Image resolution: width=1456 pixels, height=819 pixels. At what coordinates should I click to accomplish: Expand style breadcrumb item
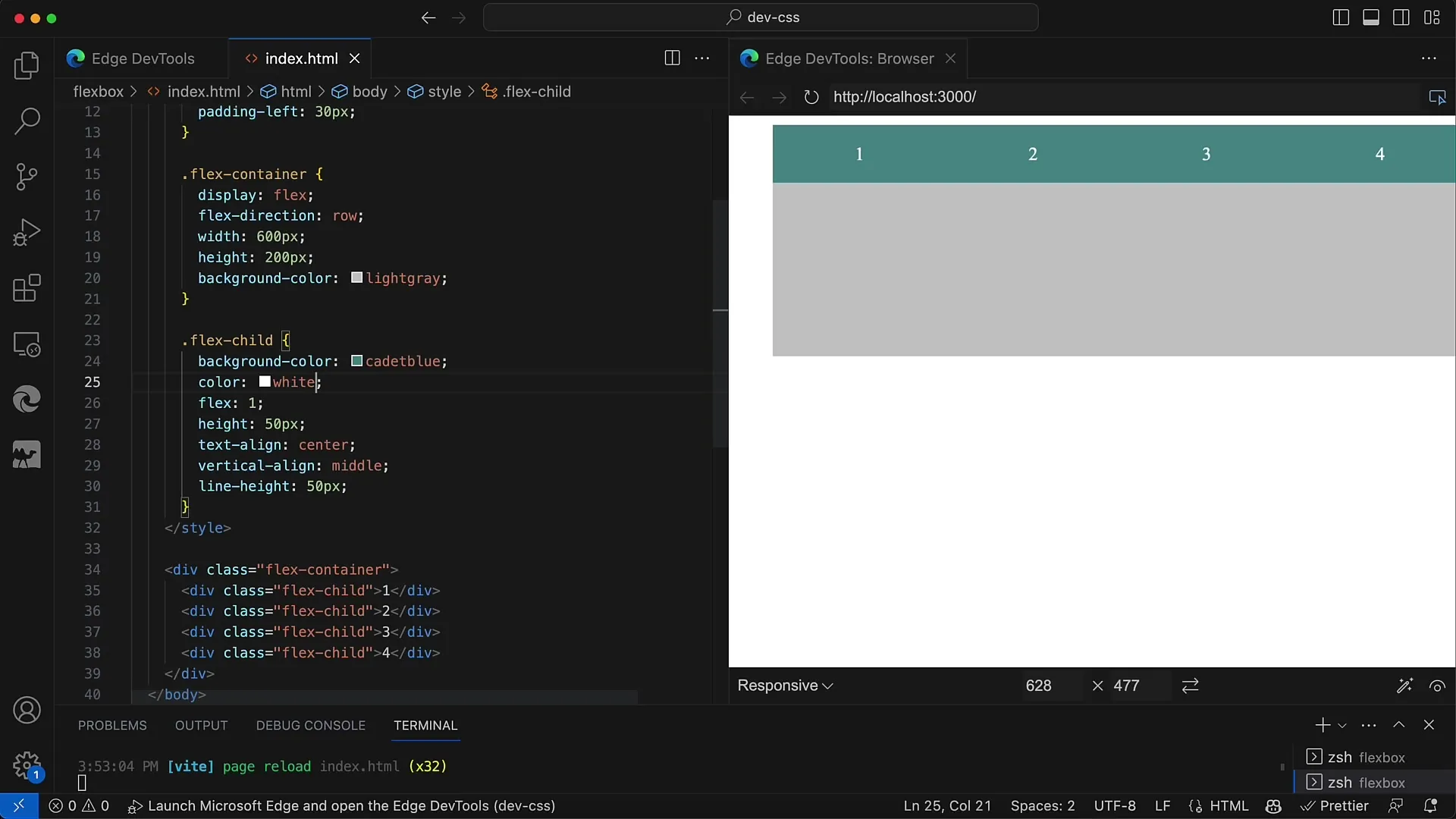[x=435, y=92]
